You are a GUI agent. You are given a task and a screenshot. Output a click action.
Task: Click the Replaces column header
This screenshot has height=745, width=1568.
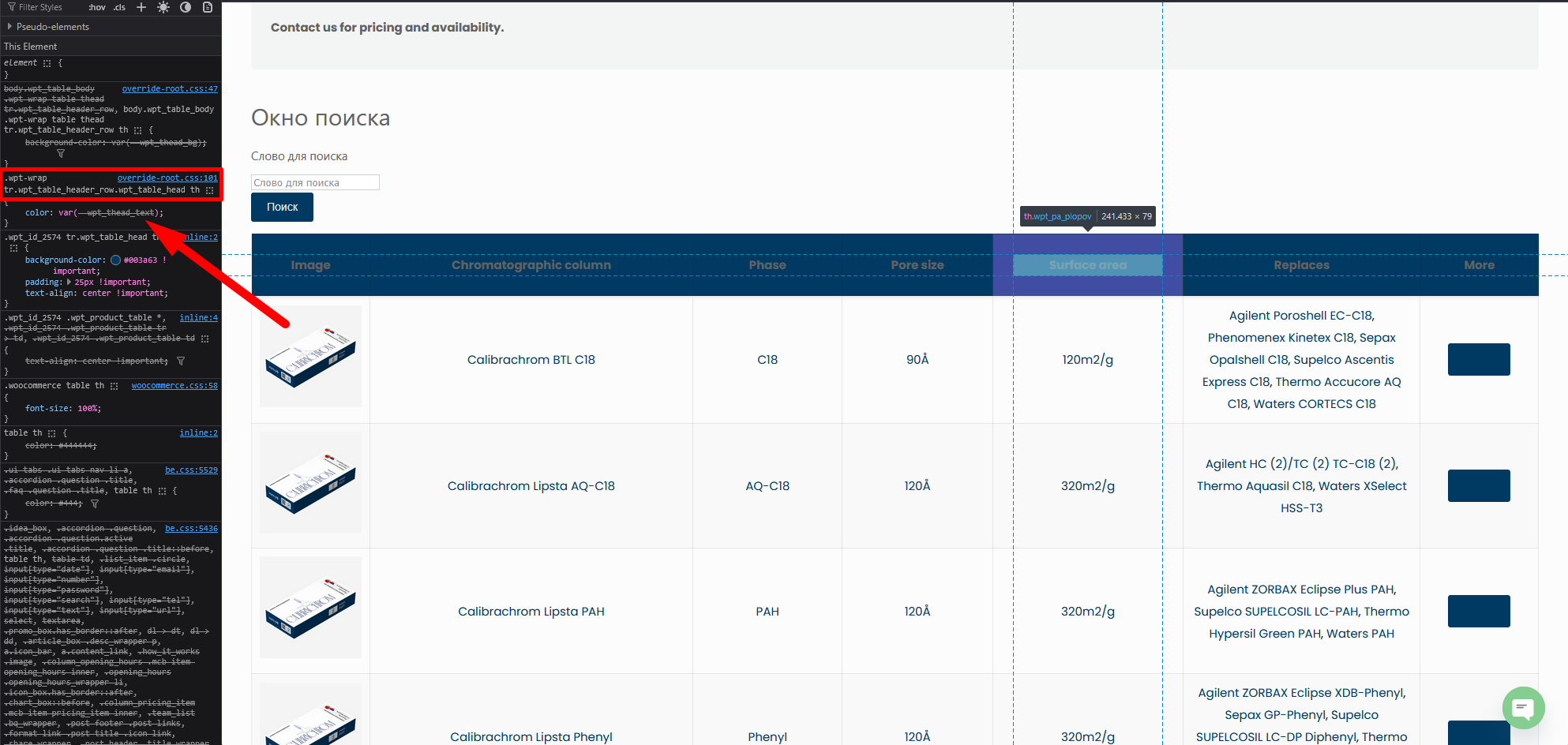pyautogui.click(x=1300, y=265)
